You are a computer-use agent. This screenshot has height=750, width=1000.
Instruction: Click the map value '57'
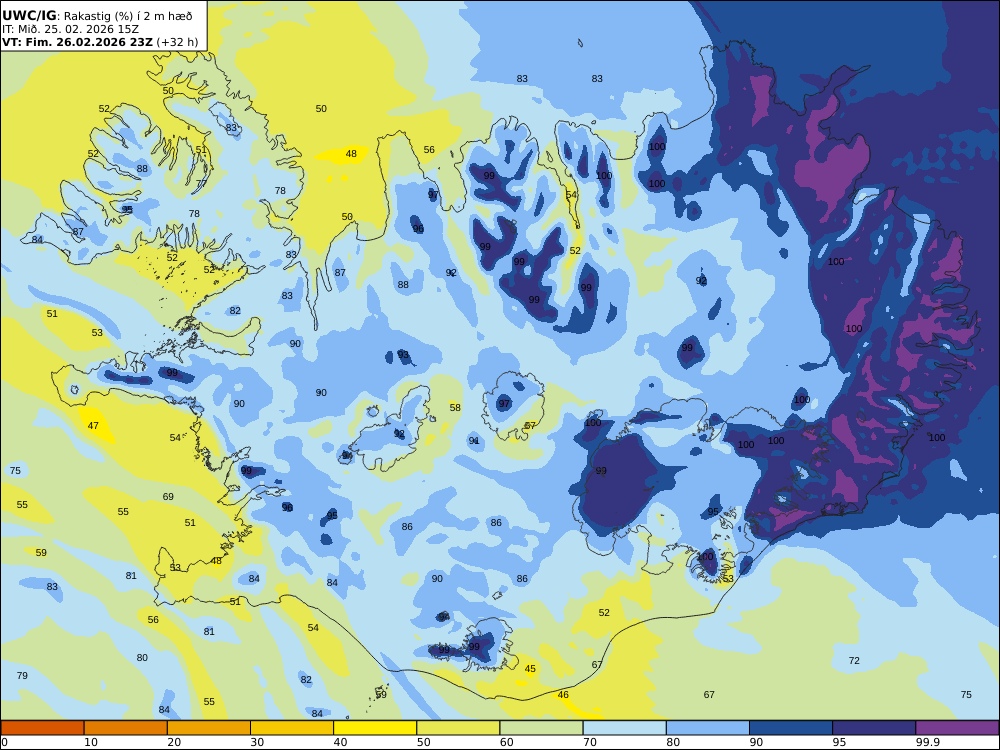tap(530, 425)
